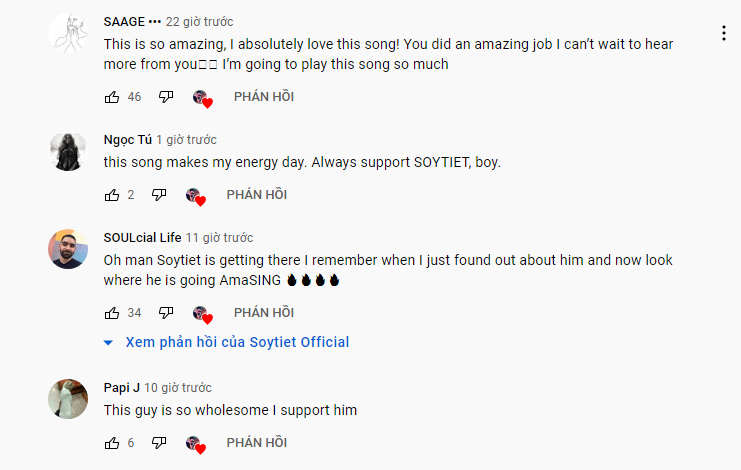Open SOULcial Life's profile avatar
741x470 pixels.
[x=68, y=249]
